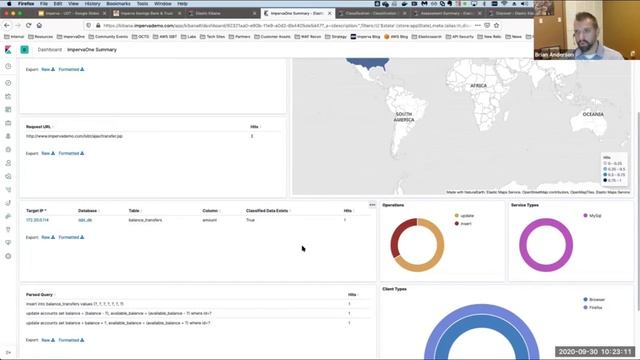Switch to the Classification browser tab
The height and width of the screenshot is (360, 640).
click(372, 13)
